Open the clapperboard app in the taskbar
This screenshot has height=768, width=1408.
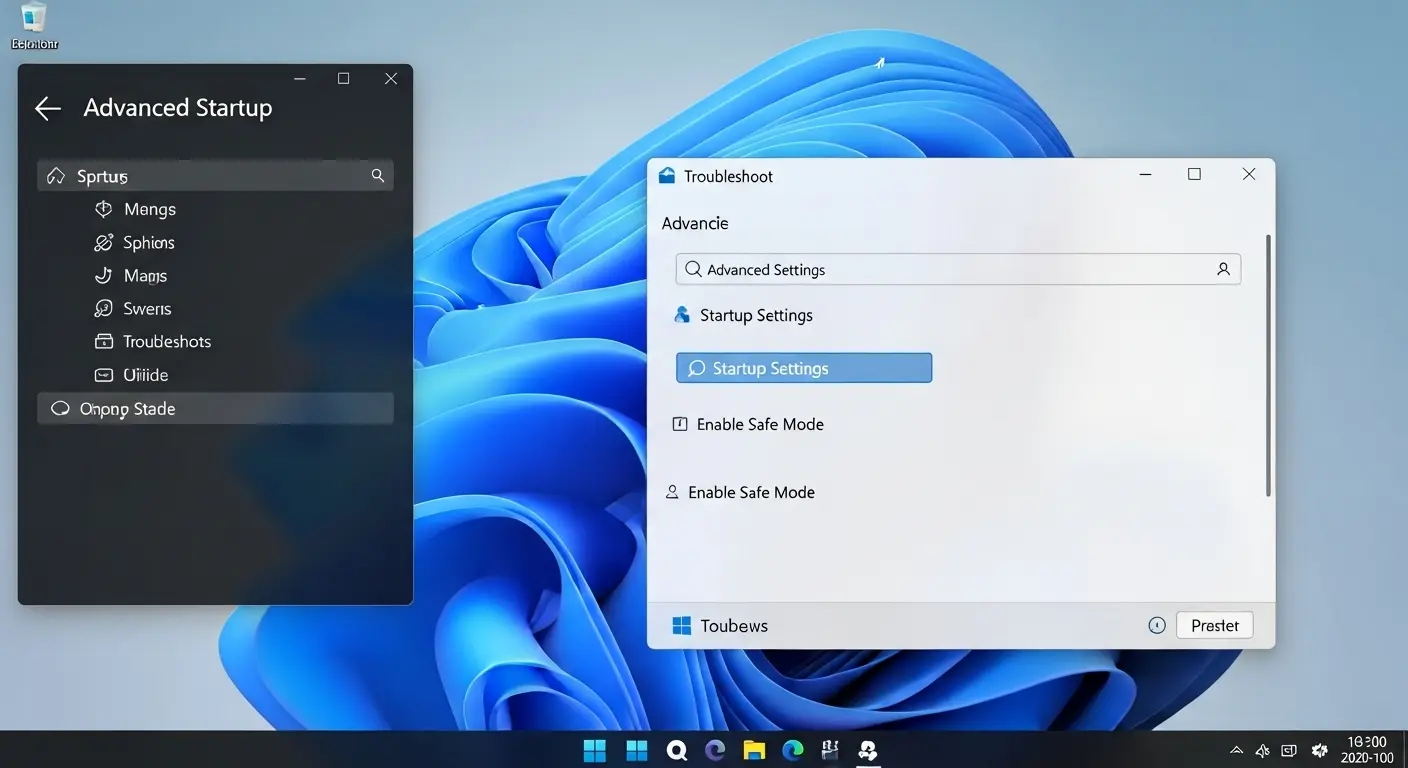click(x=829, y=750)
